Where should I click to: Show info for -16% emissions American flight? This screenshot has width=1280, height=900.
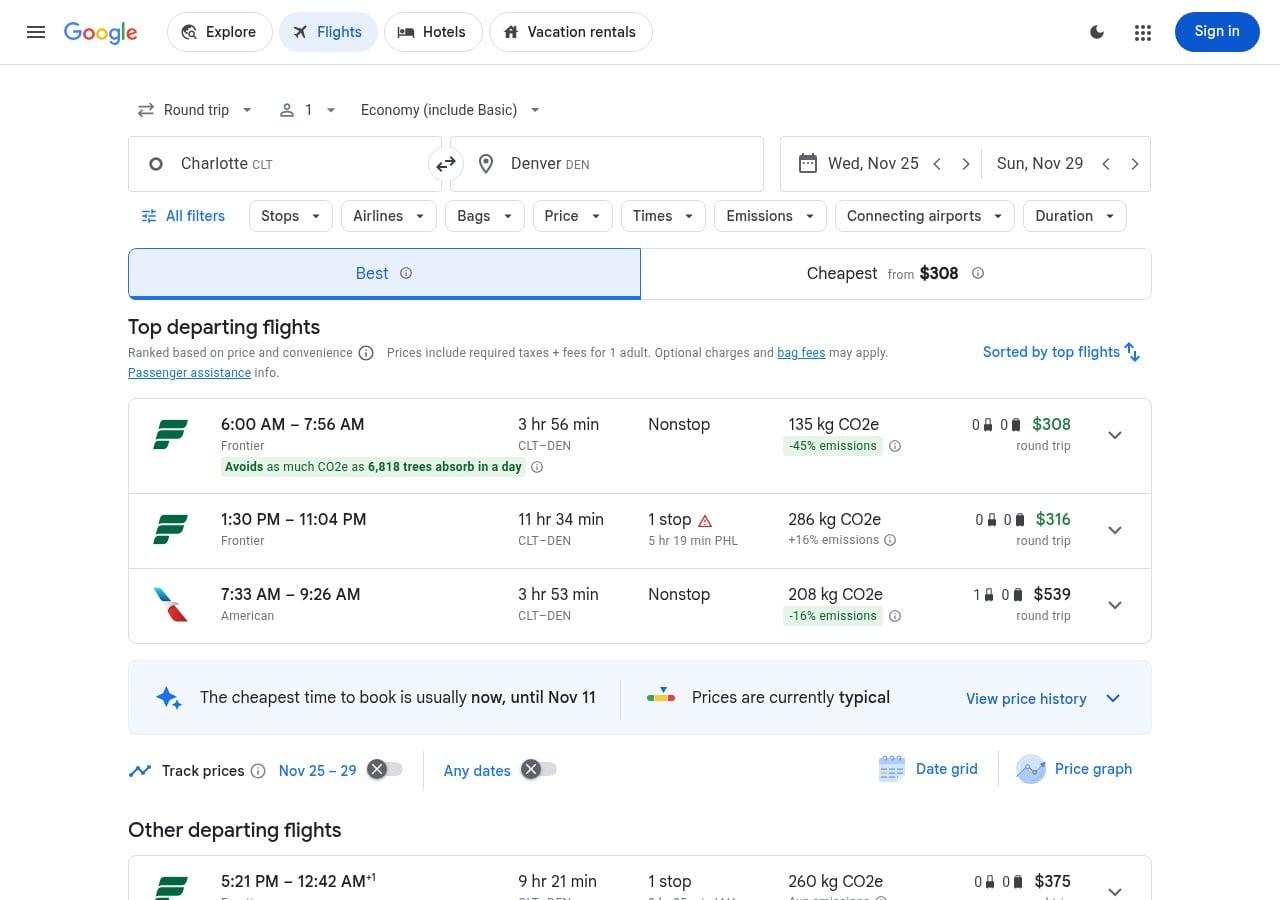click(x=895, y=616)
